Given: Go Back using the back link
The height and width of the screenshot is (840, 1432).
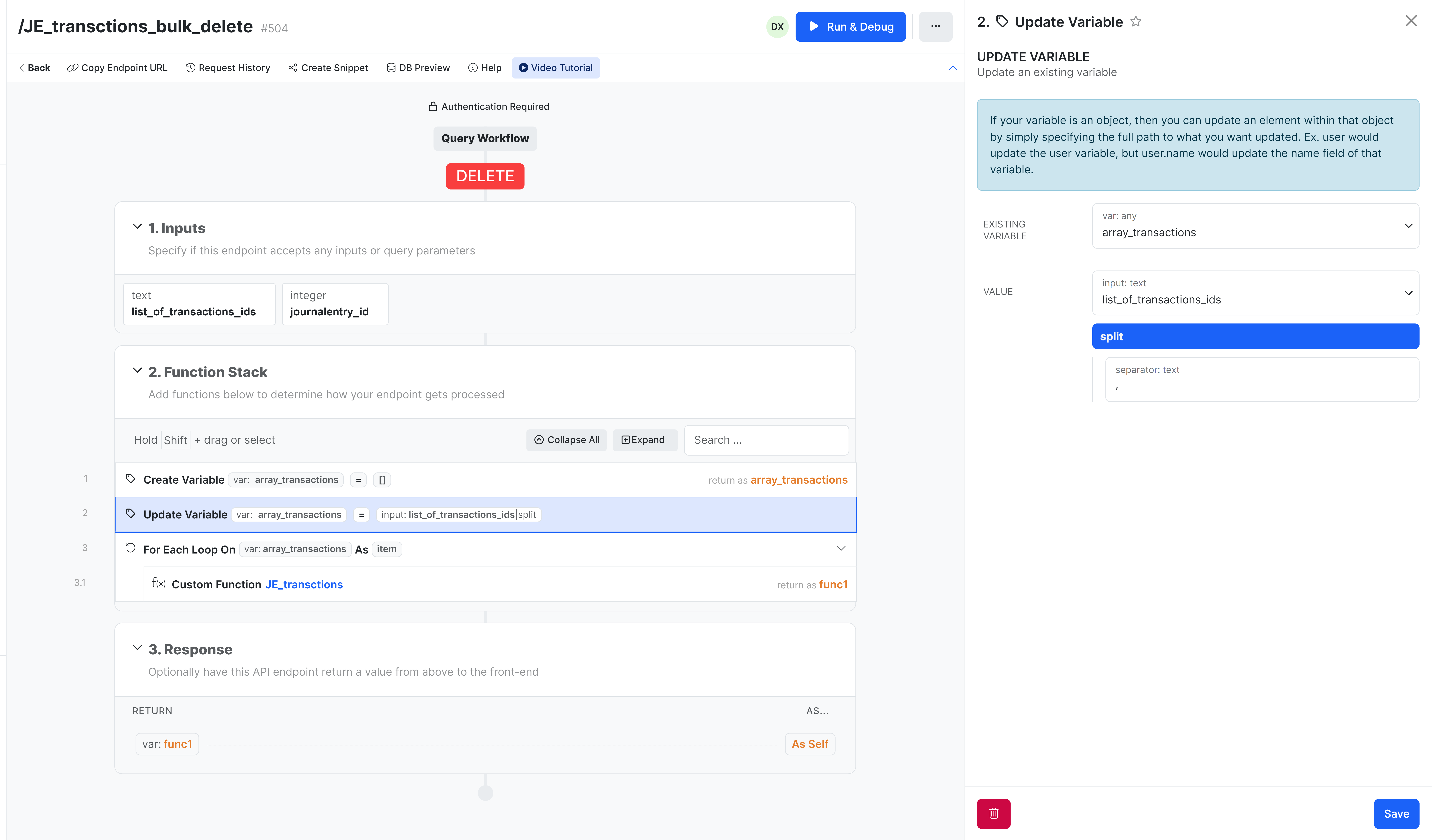Looking at the screenshot, I should (x=35, y=68).
